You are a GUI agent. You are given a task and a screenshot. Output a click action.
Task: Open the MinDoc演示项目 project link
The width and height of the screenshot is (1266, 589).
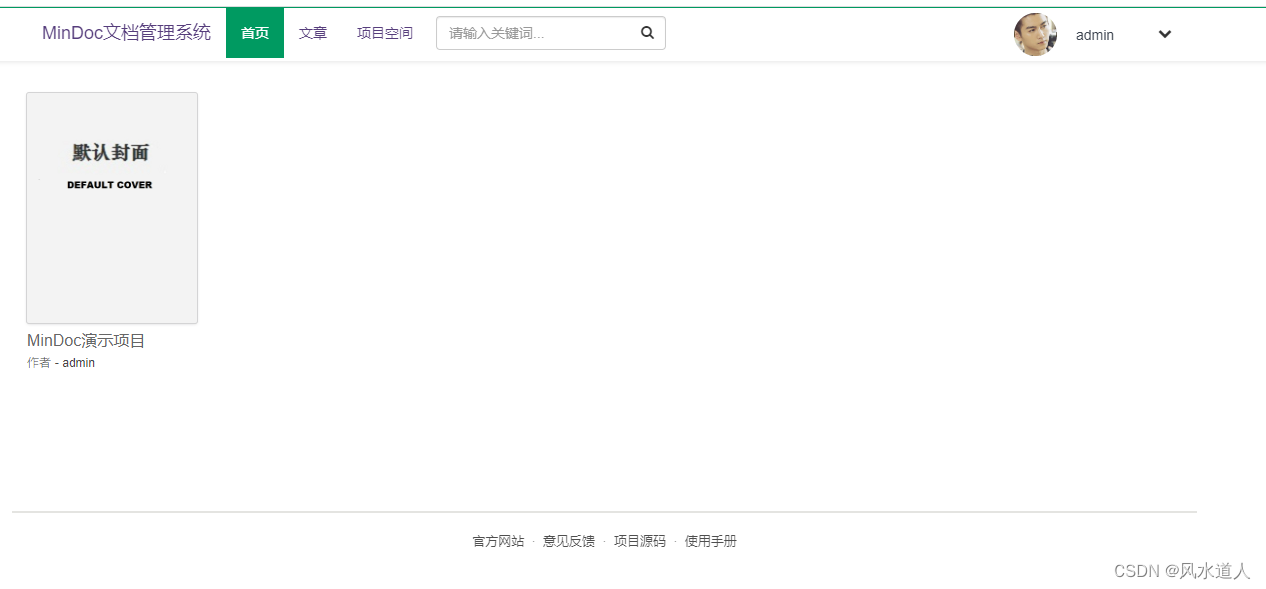pyautogui.click(x=85, y=340)
